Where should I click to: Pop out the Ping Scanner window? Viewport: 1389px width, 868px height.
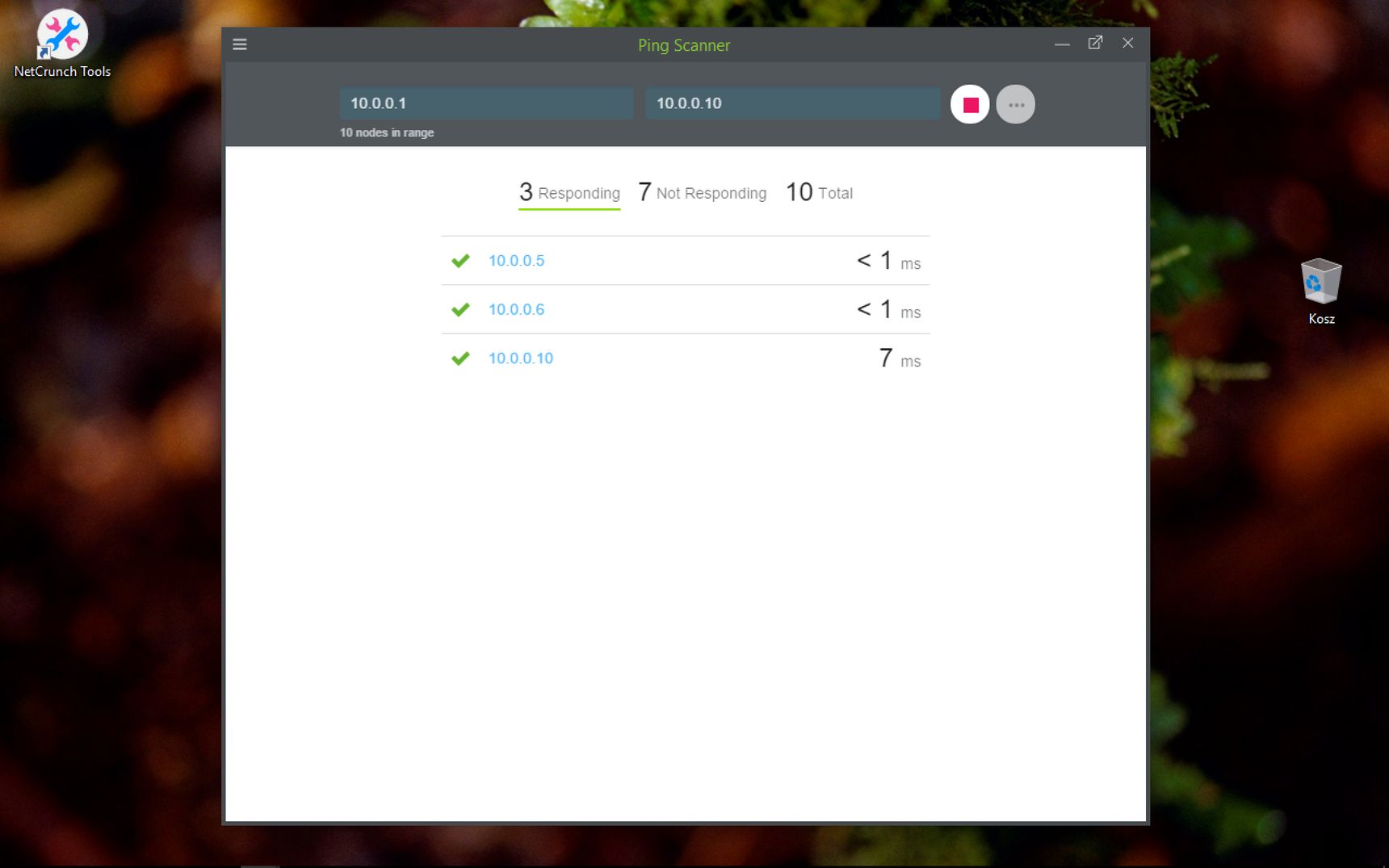pyautogui.click(x=1095, y=44)
